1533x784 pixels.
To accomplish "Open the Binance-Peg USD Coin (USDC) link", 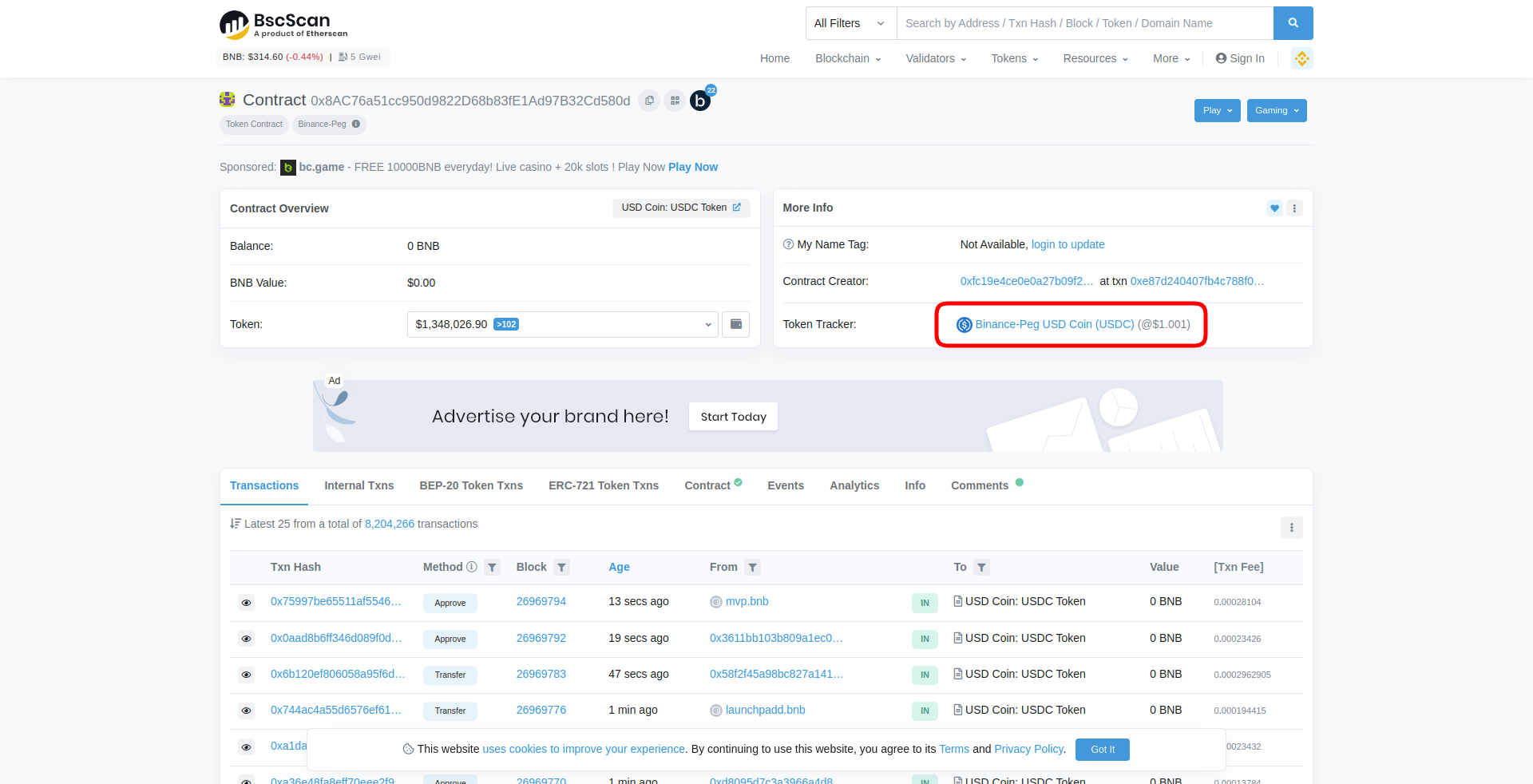I will click(x=1054, y=324).
